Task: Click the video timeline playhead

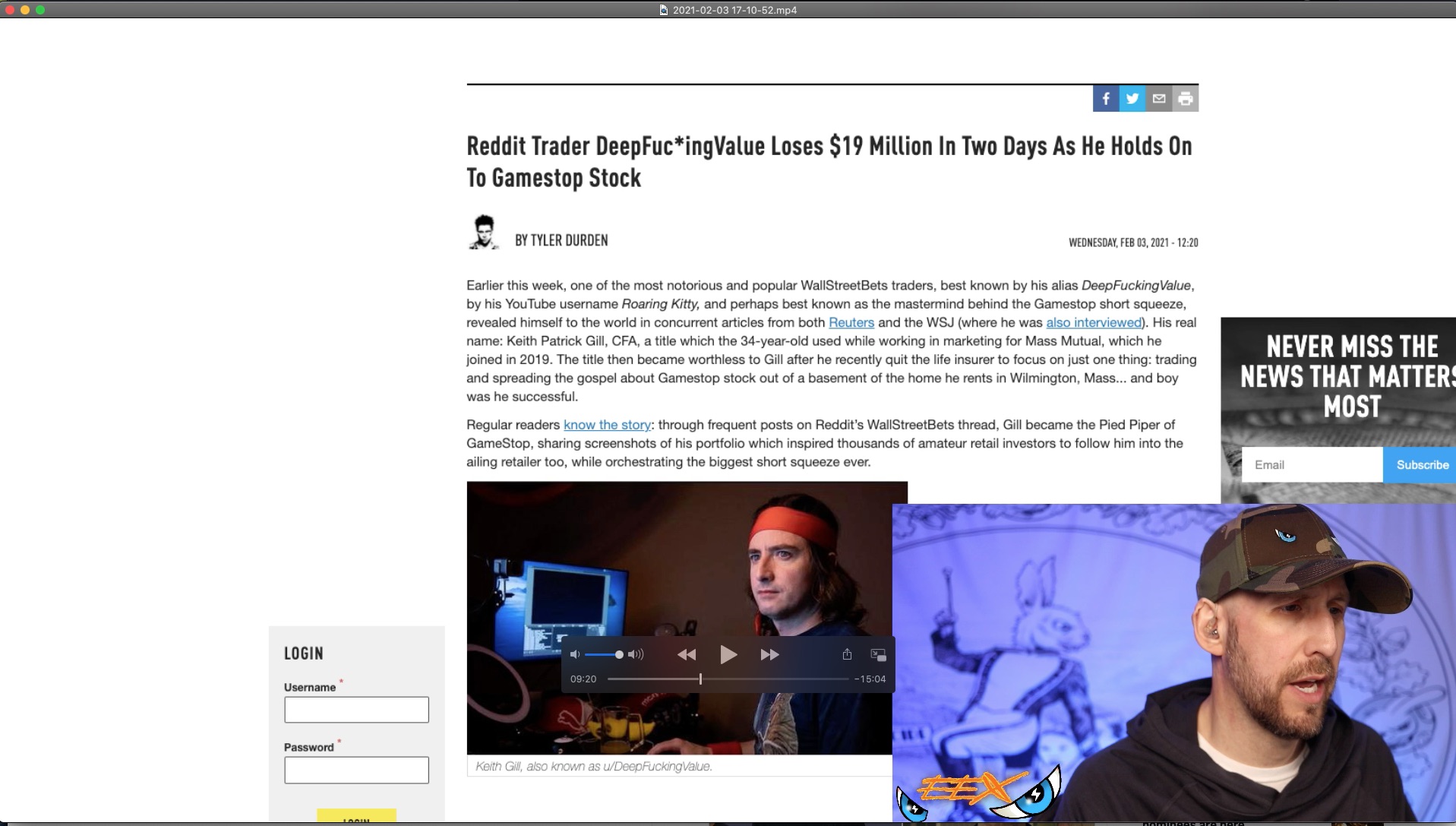Action: (x=700, y=679)
